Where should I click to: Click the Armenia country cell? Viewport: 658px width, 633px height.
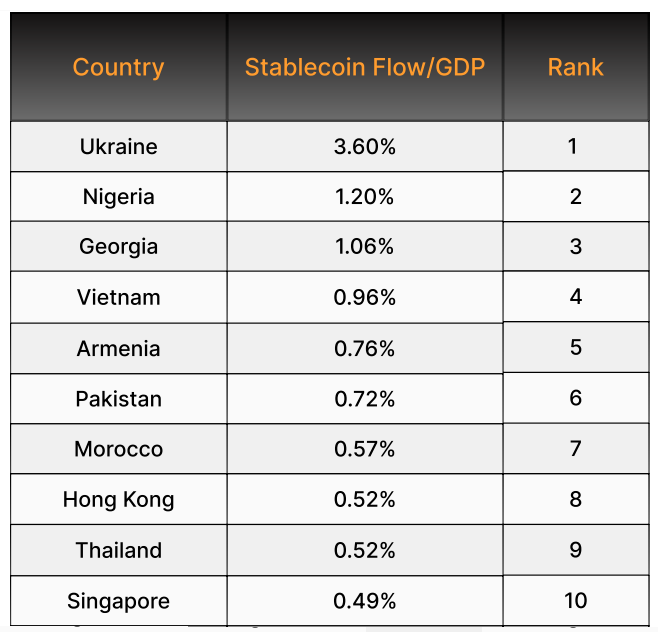point(118,349)
